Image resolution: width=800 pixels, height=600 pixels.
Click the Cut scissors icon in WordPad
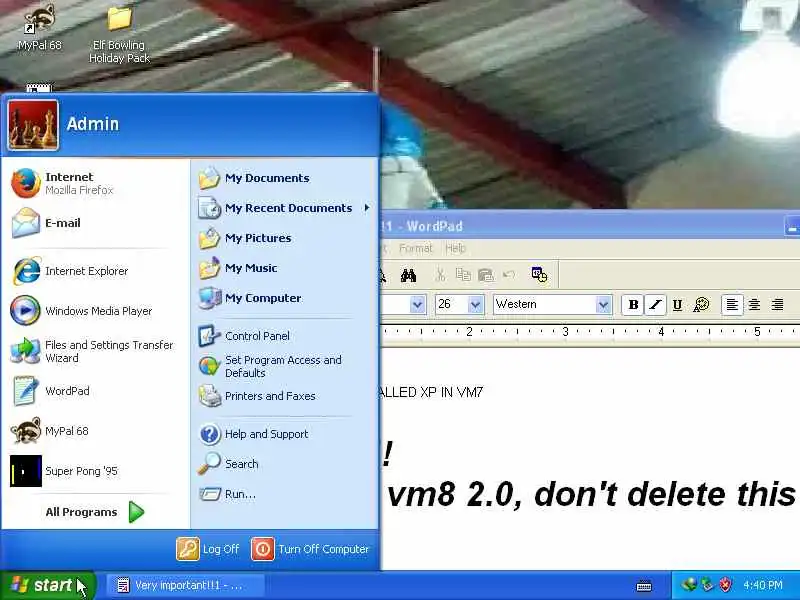pyautogui.click(x=440, y=276)
